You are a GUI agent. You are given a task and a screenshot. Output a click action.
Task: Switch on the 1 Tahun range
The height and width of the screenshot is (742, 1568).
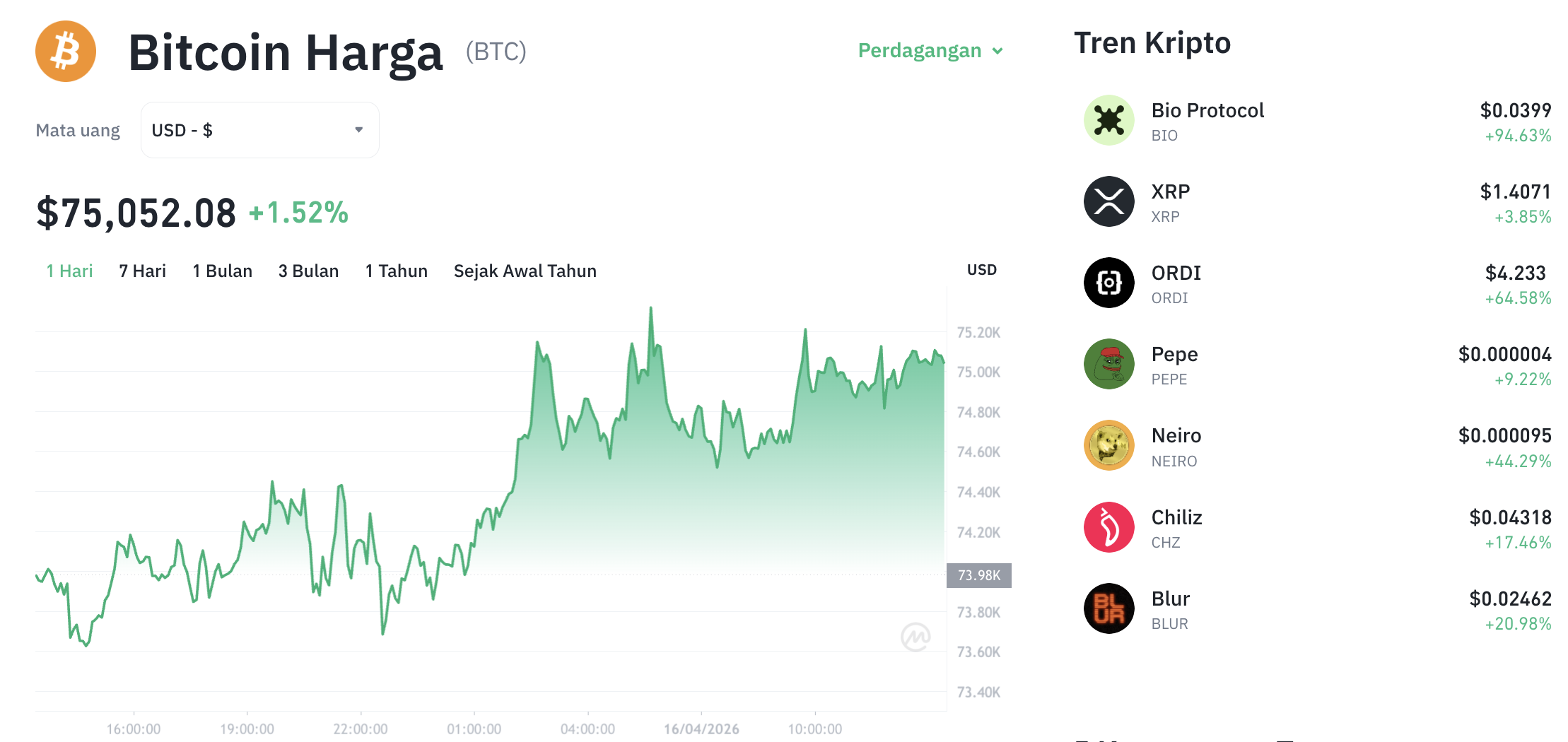point(396,271)
